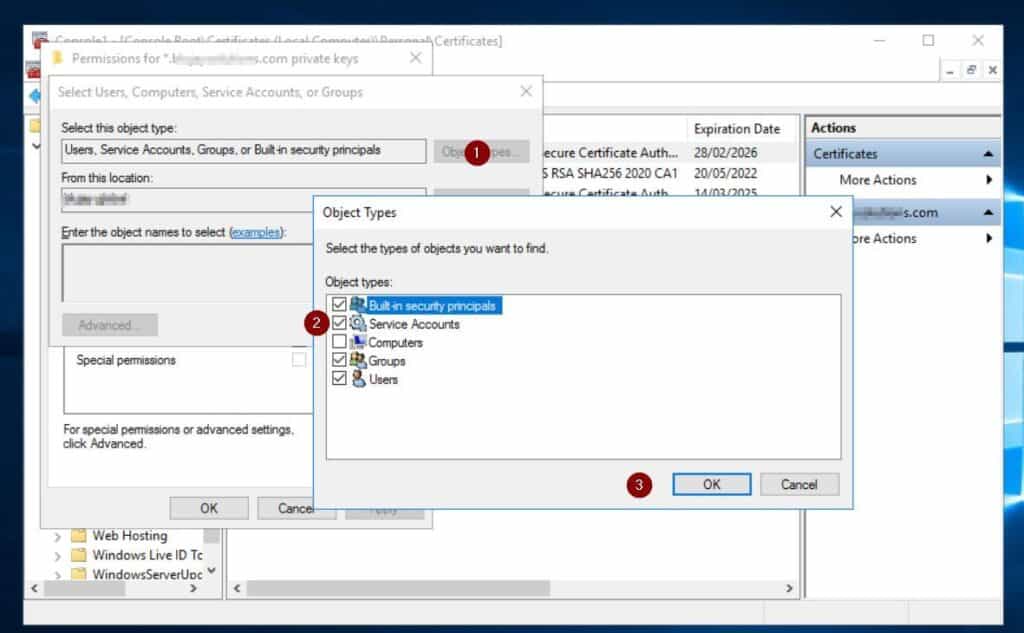This screenshot has width=1024, height=633.
Task: Close the Permissions for private keys dialog
Action: [x=415, y=58]
